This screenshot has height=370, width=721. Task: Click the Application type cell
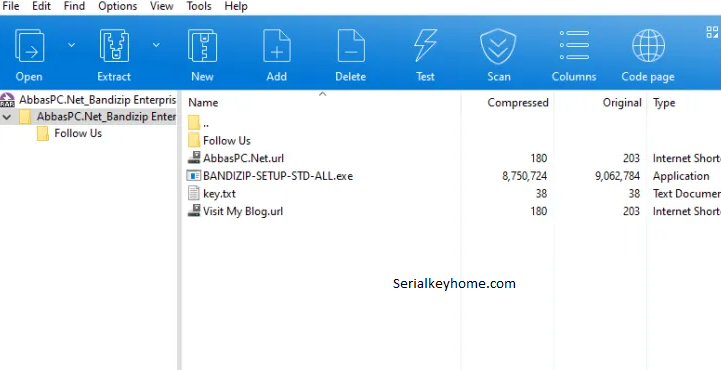point(681,176)
